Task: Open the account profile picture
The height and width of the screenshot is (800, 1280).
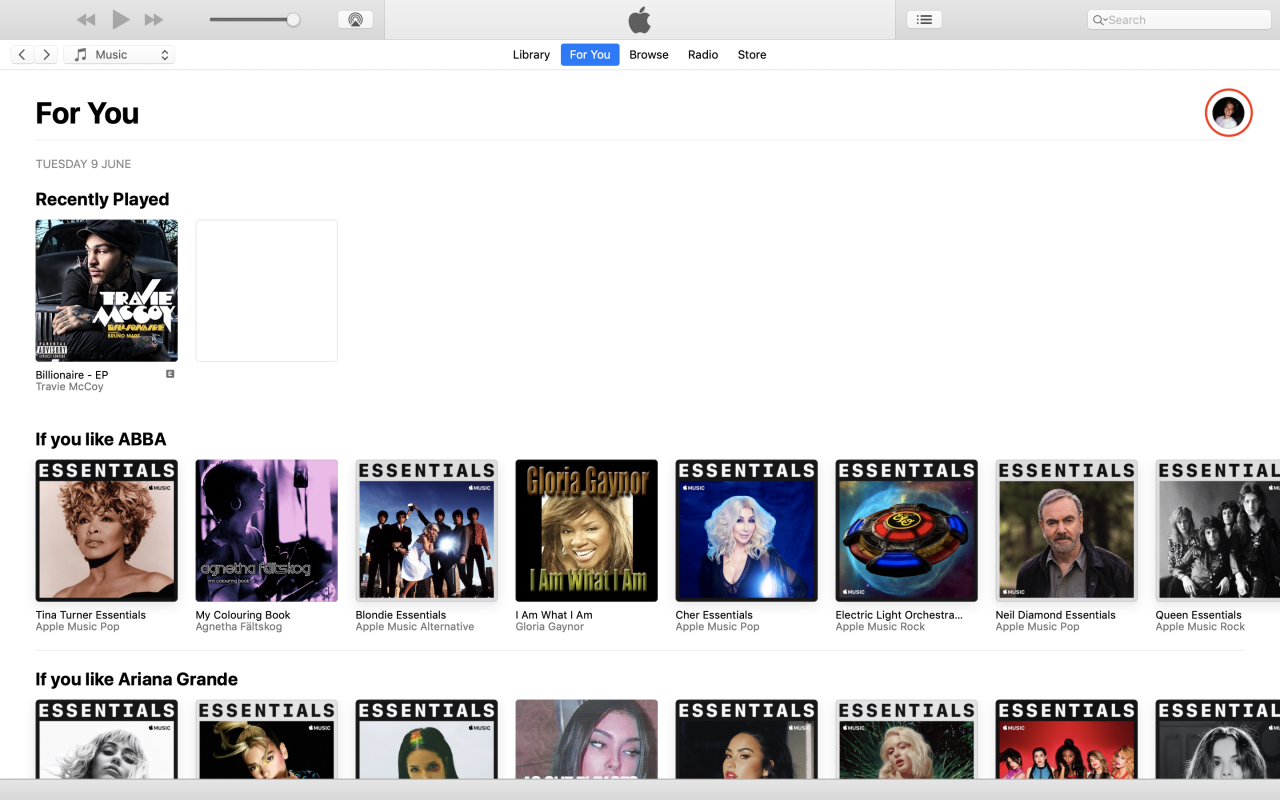Action: click(1229, 113)
